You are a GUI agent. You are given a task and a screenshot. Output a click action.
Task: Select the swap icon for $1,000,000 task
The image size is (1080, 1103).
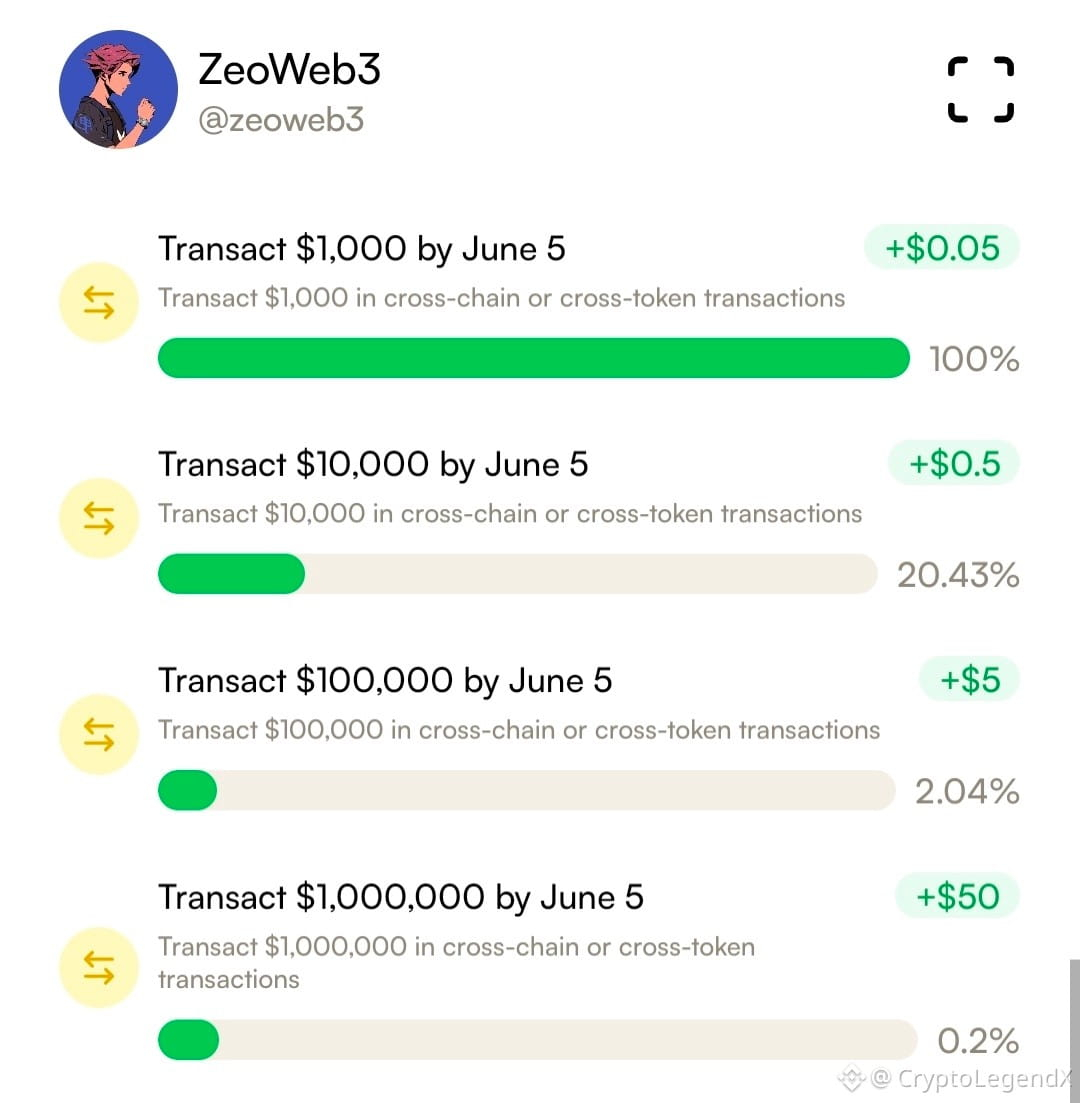click(x=99, y=967)
